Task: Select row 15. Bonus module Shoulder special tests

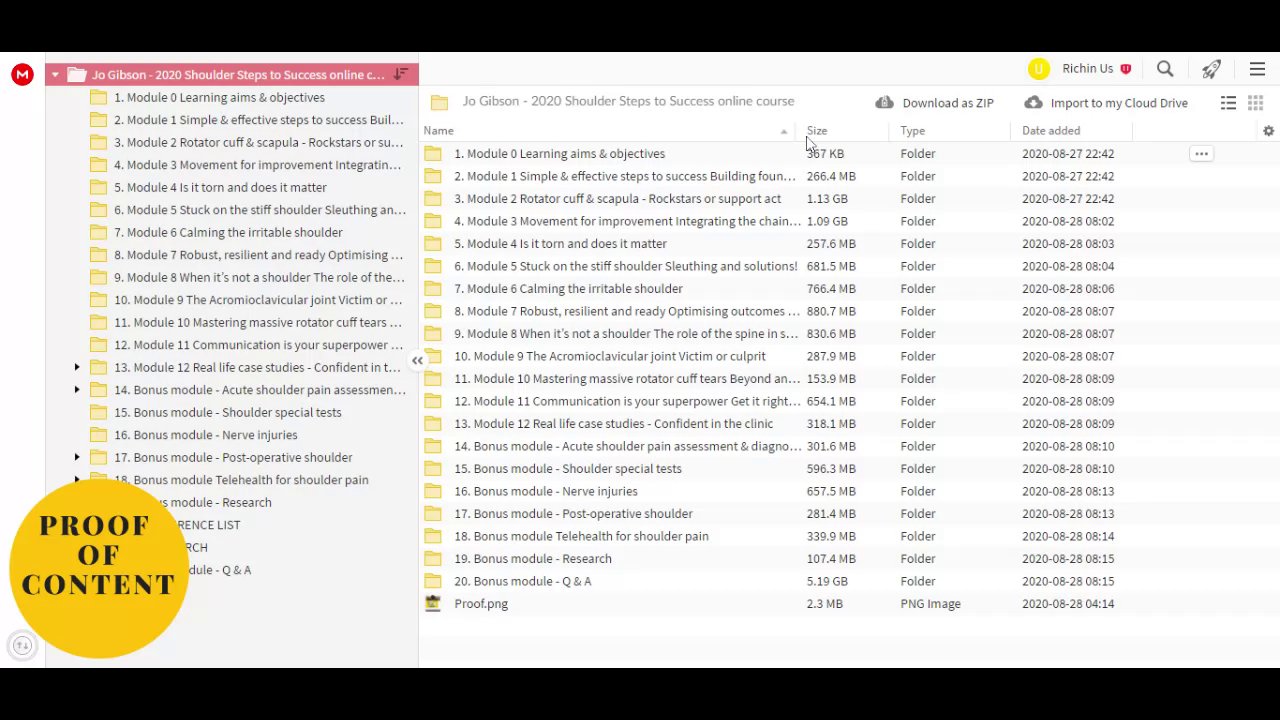Action: [x=848, y=469]
